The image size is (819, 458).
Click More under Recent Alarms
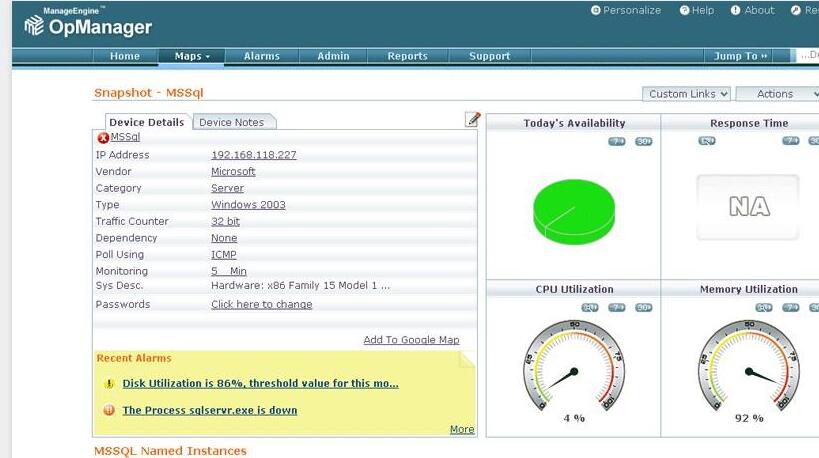tap(462, 429)
